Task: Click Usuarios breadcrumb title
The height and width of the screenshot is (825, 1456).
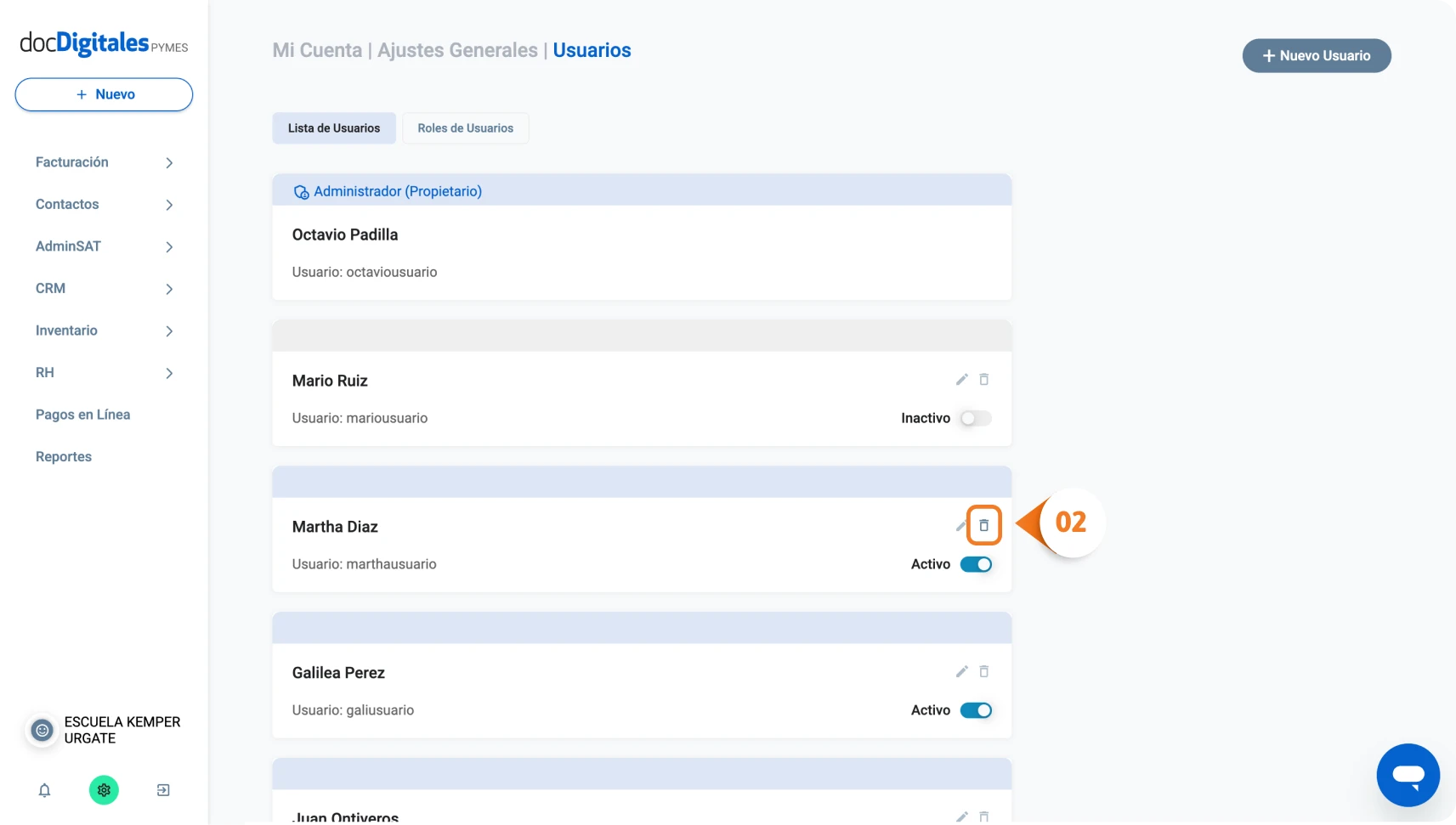Action: (592, 50)
